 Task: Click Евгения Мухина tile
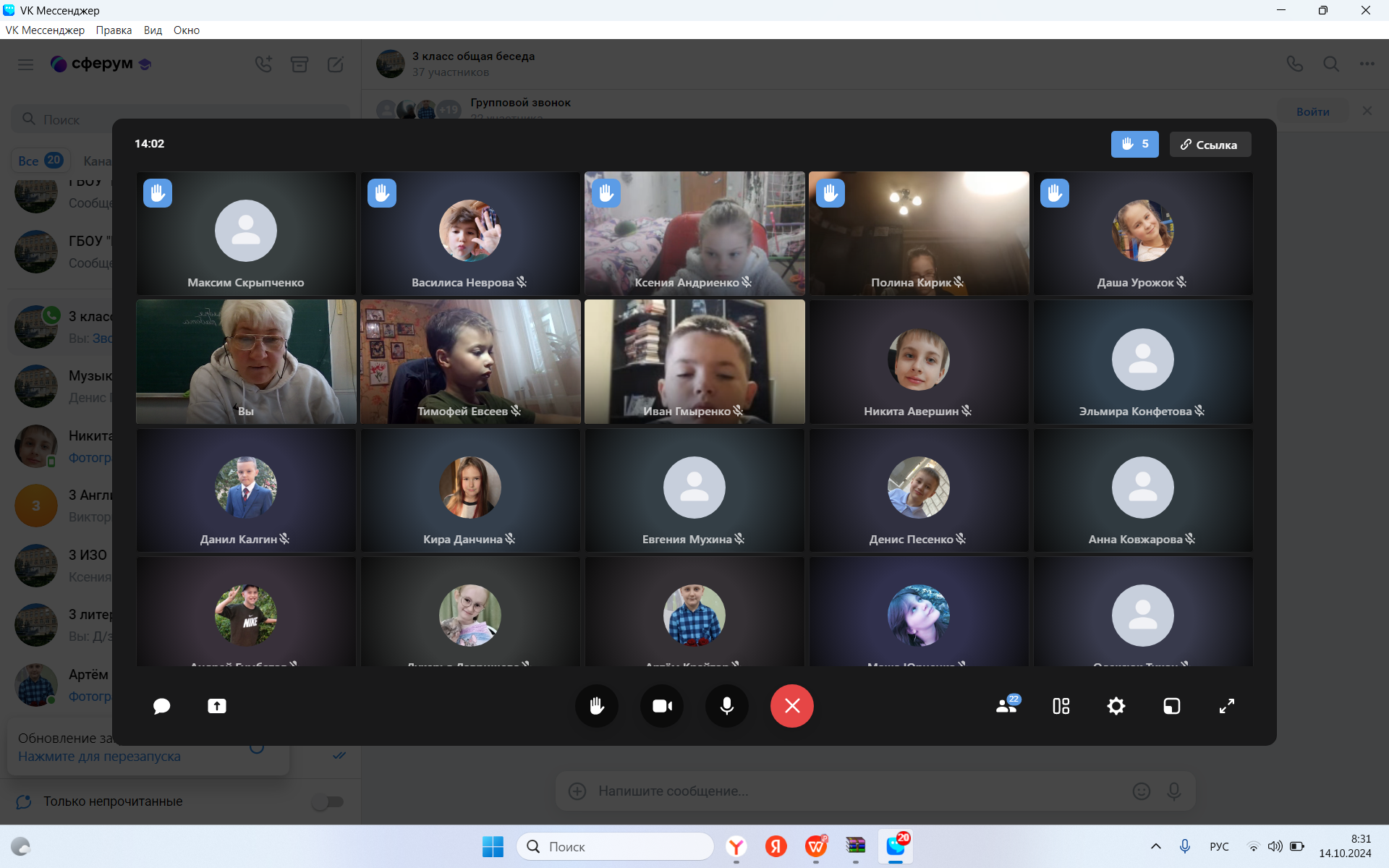click(x=694, y=490)
